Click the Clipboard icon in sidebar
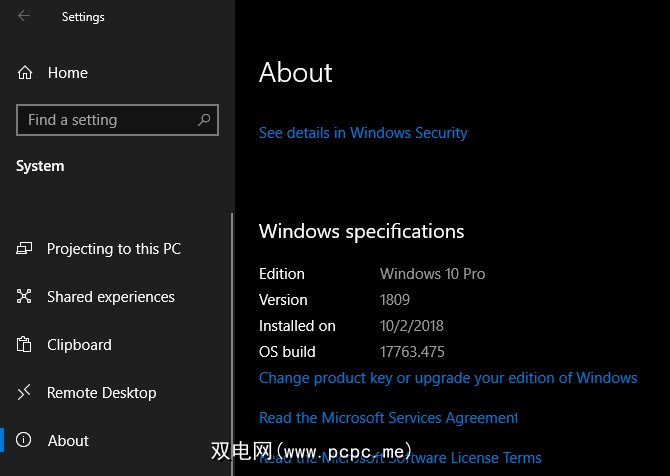 (x=26, y=345)
